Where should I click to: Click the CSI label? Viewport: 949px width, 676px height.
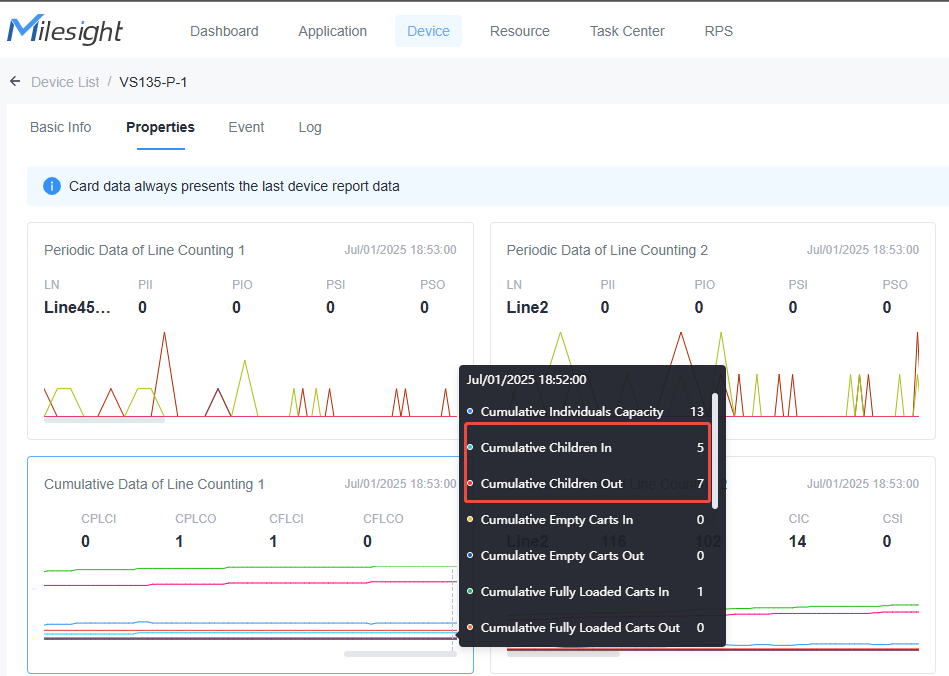coord(893,519)
